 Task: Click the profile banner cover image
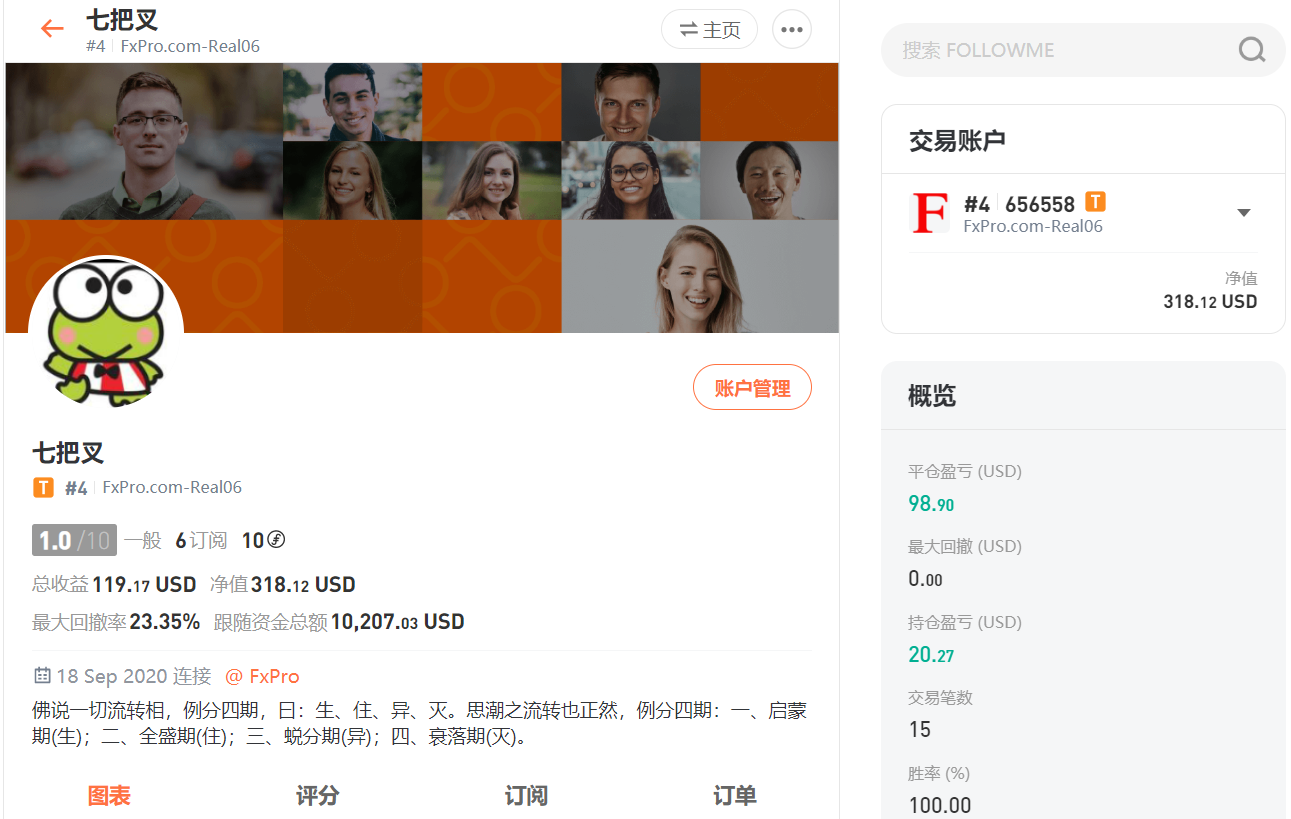(422, 197)
